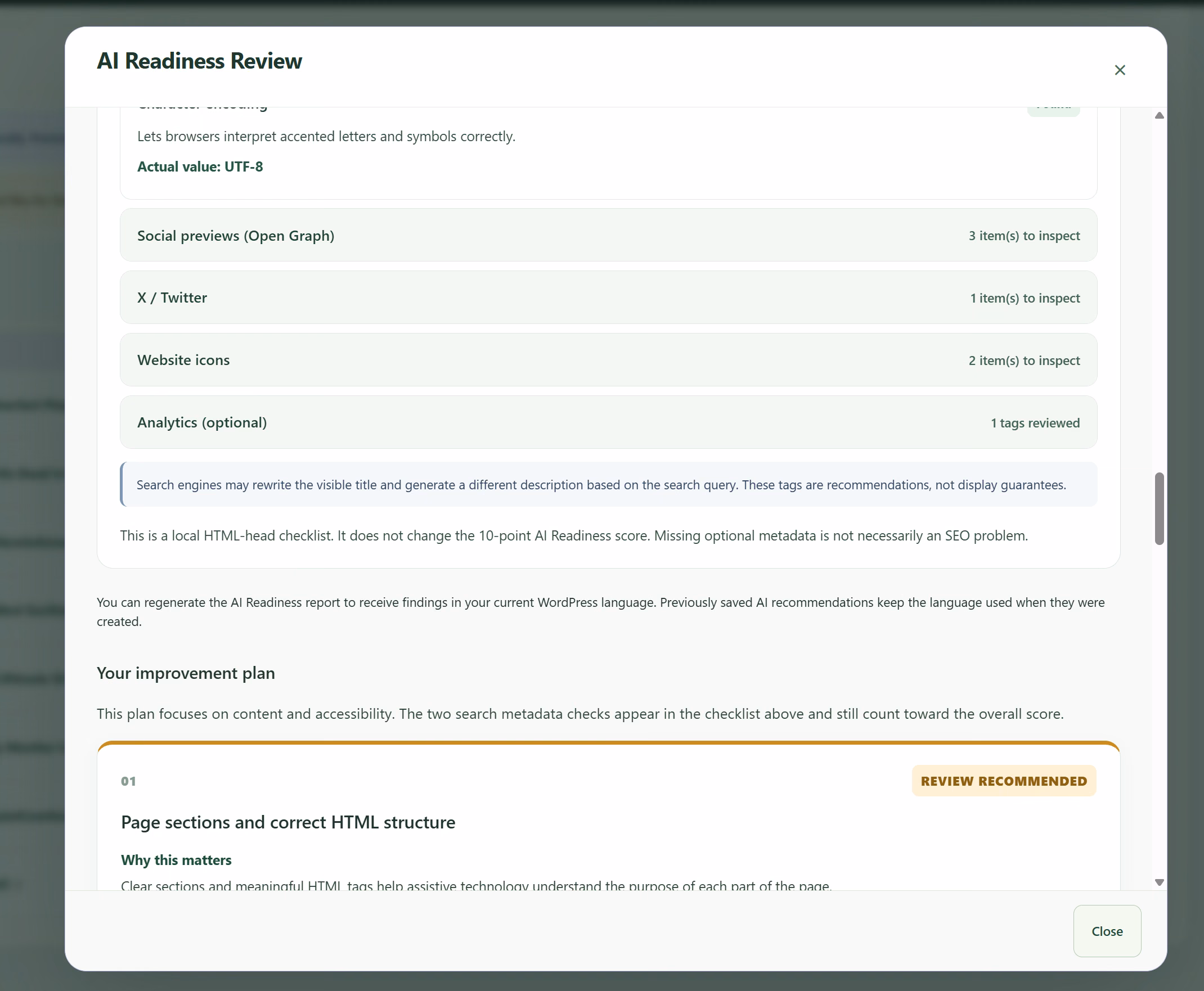Click the dialog's vertical scrollbar thumb
This screenshot has height=991, width=1204.
coord(1159,508)
